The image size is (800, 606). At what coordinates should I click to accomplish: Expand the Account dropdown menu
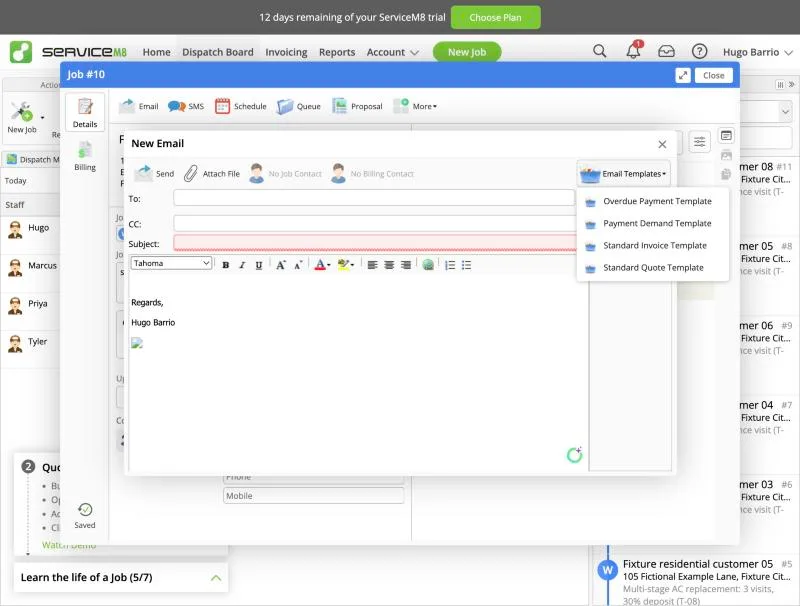pos(392,52)
